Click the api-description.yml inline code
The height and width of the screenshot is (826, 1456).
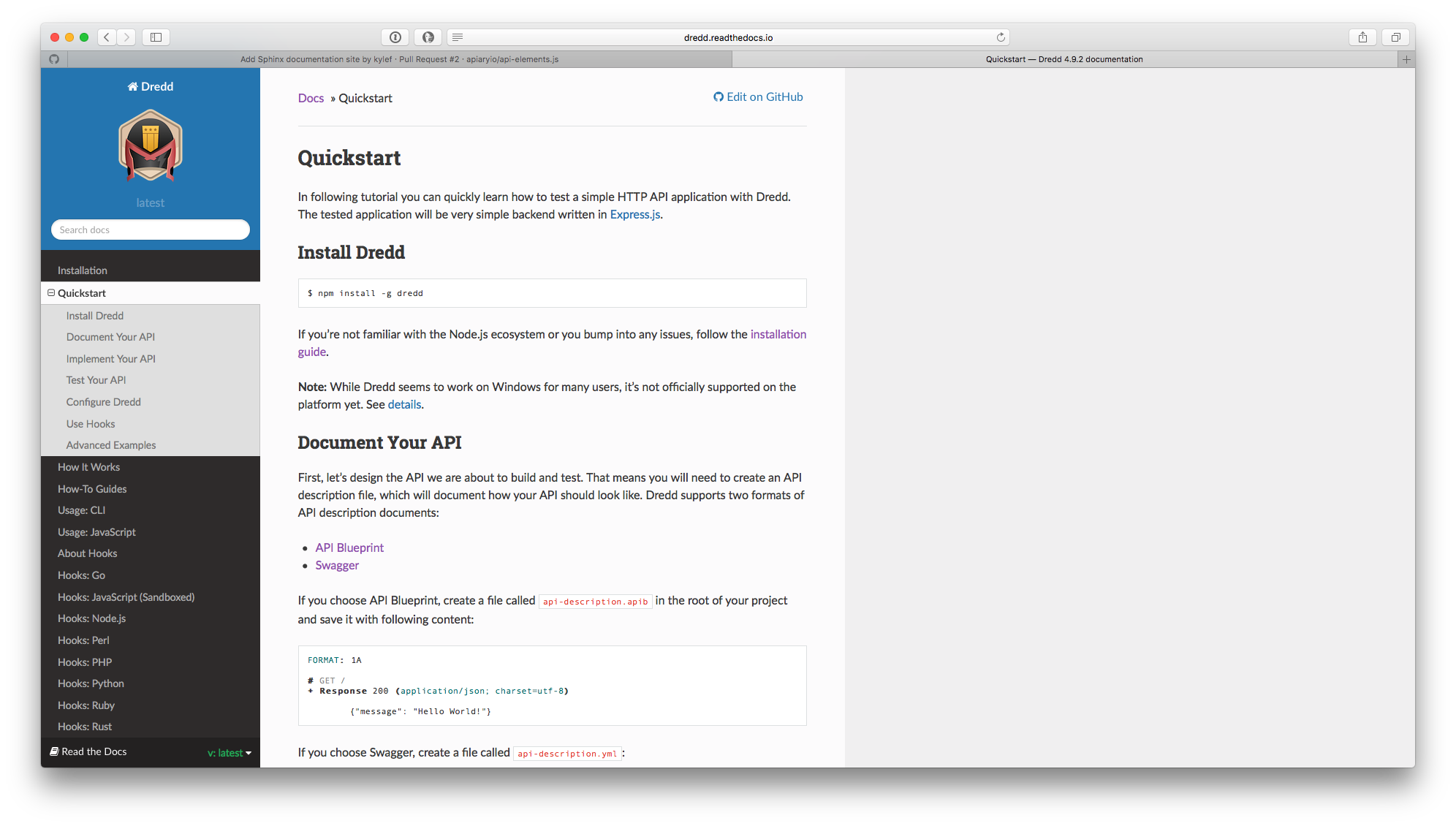(567, 754)
